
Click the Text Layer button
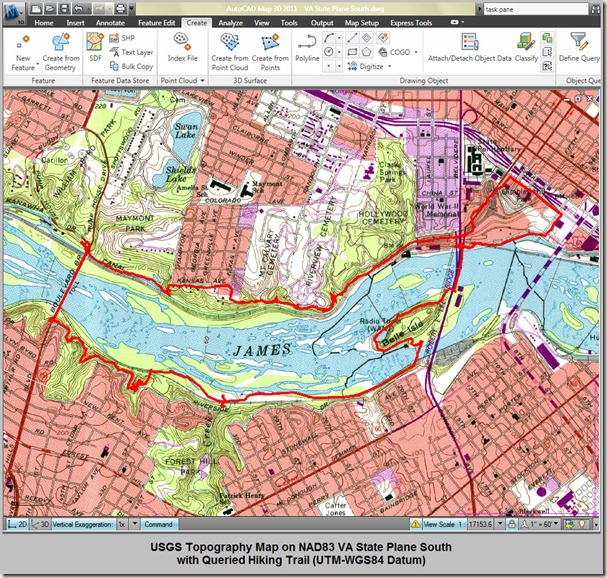131,52
